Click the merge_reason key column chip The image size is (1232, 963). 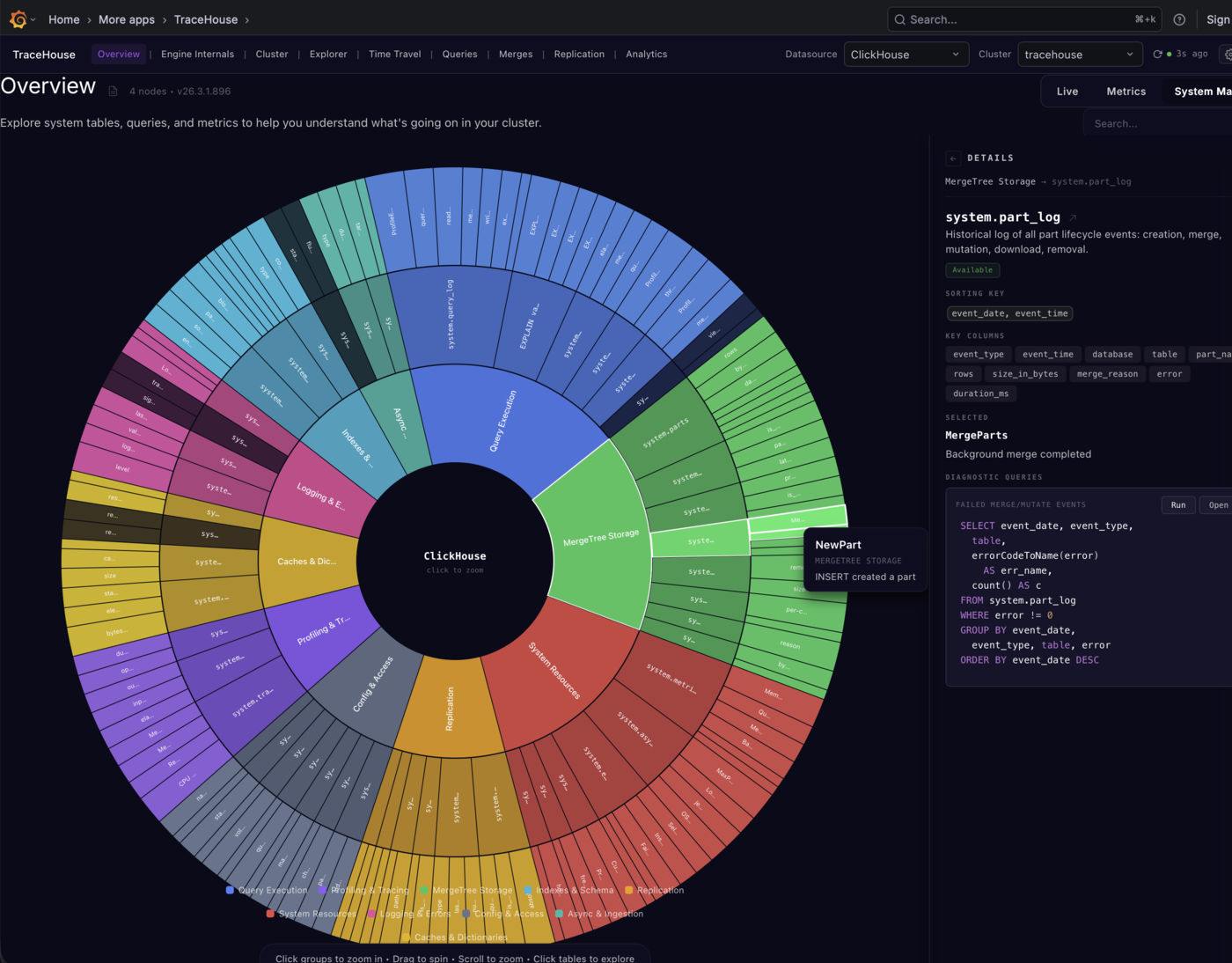1107,374
